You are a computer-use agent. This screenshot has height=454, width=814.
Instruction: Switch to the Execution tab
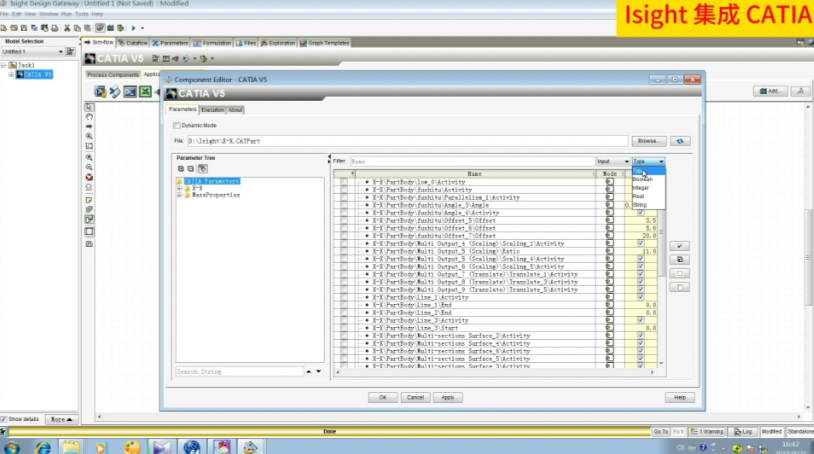212,109
